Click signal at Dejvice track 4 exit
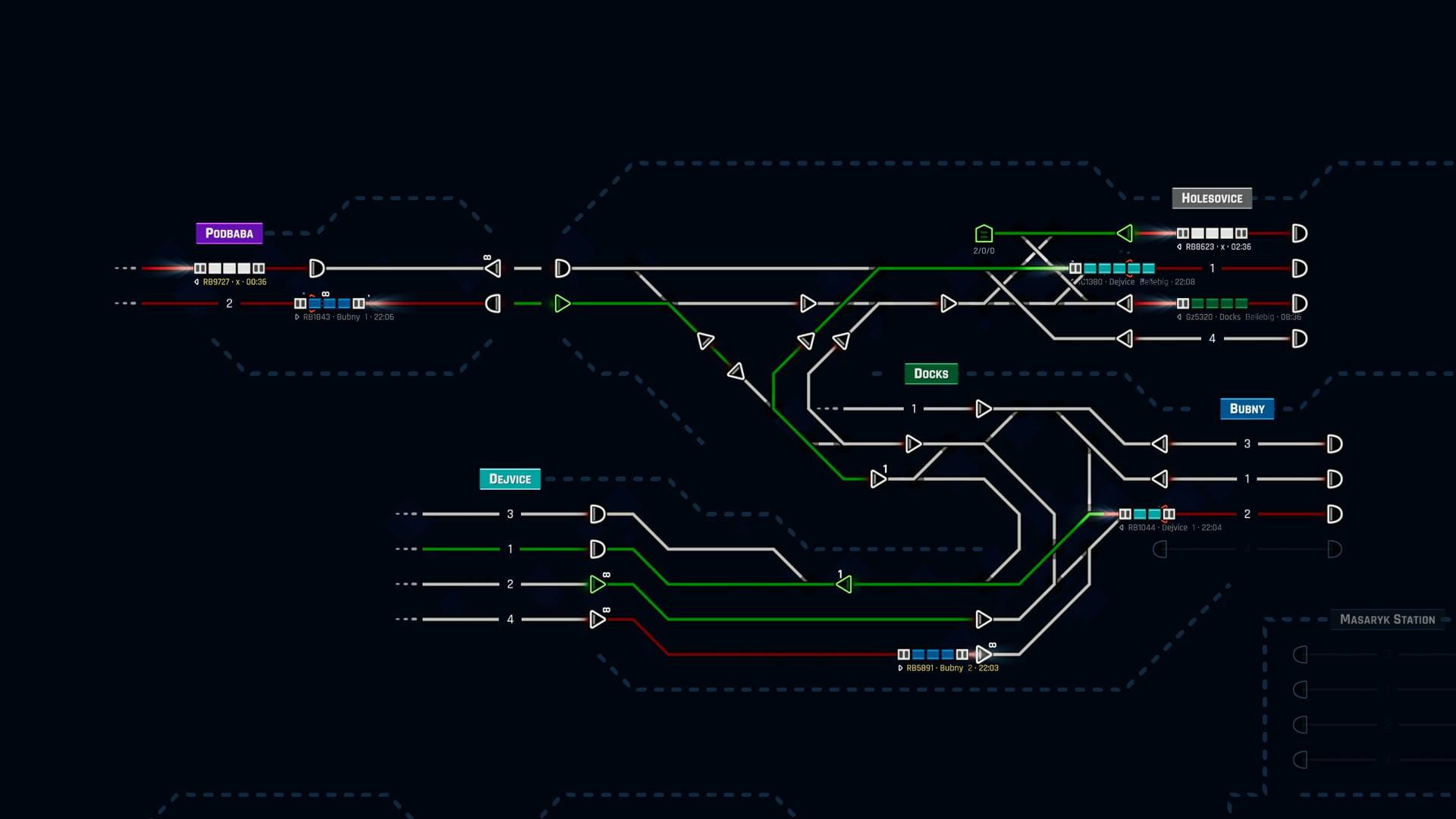This screenshot has height=819, width=1456. [598, 620]
